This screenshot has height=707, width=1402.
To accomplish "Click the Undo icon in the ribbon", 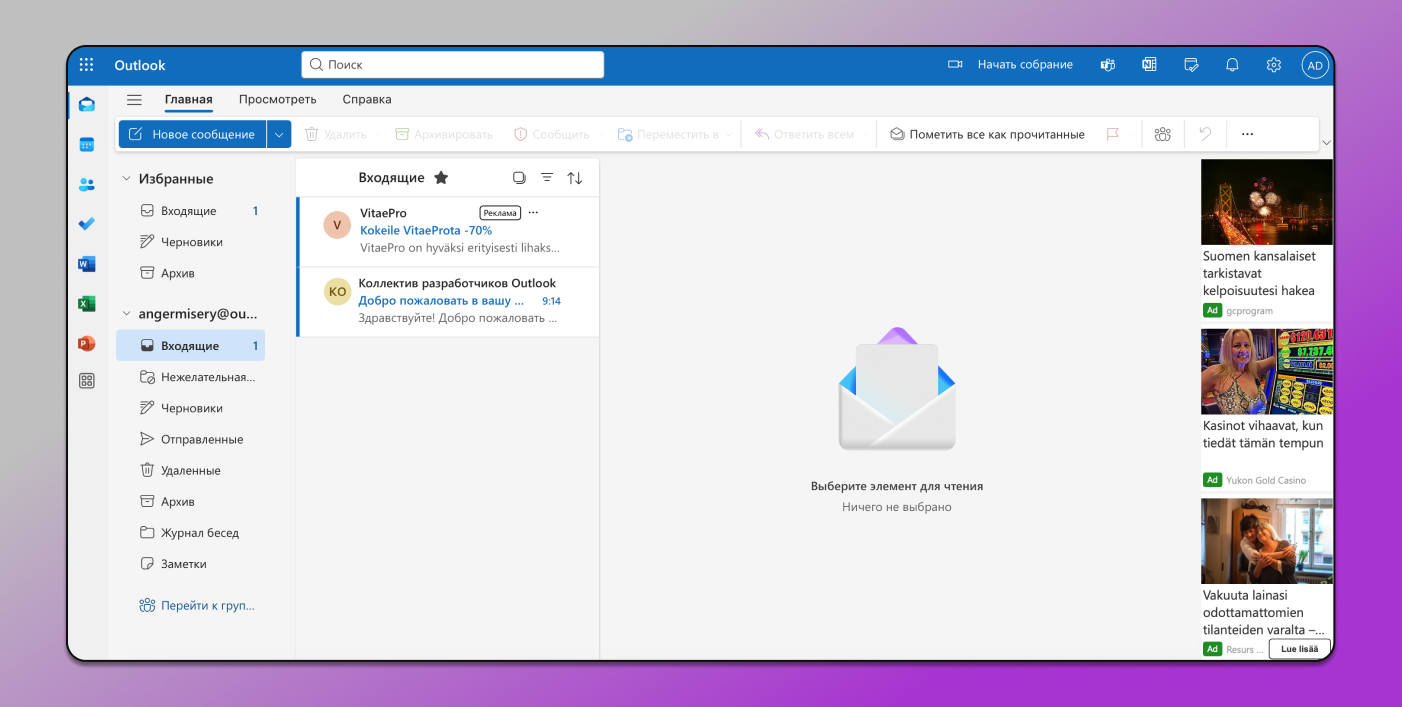I will 1205,133.
